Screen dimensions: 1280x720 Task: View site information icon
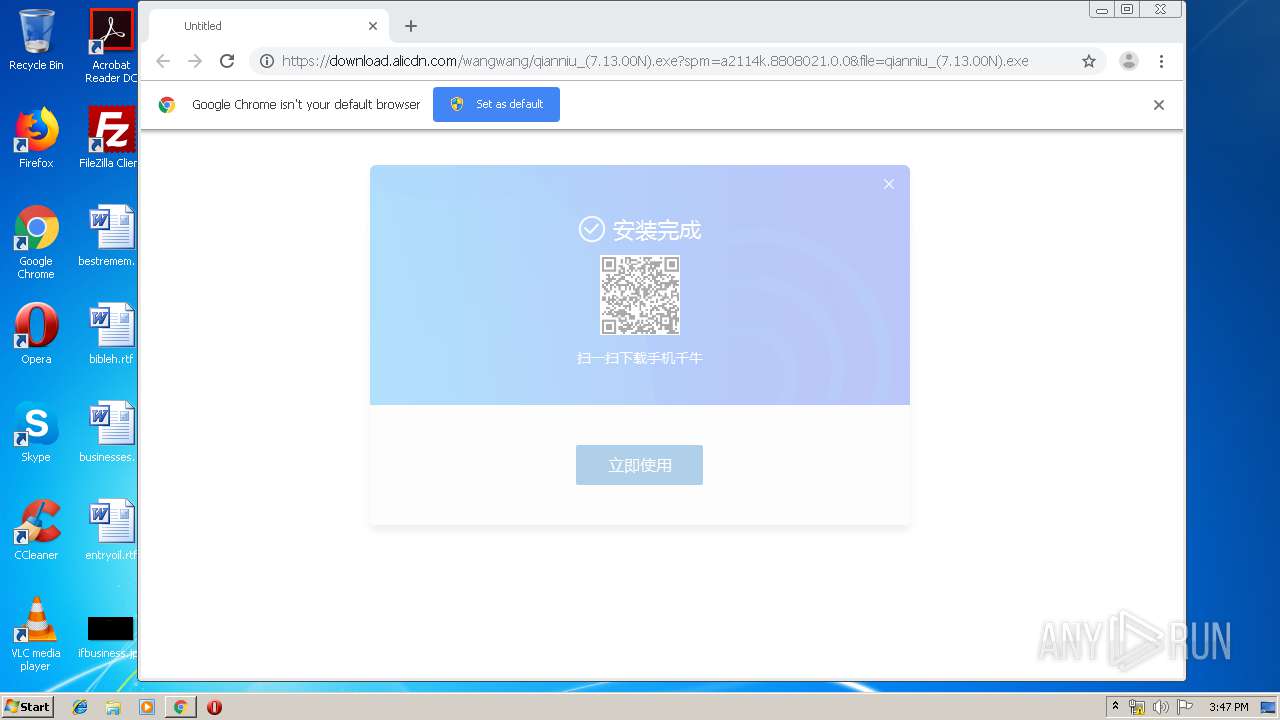click(267, 61)
